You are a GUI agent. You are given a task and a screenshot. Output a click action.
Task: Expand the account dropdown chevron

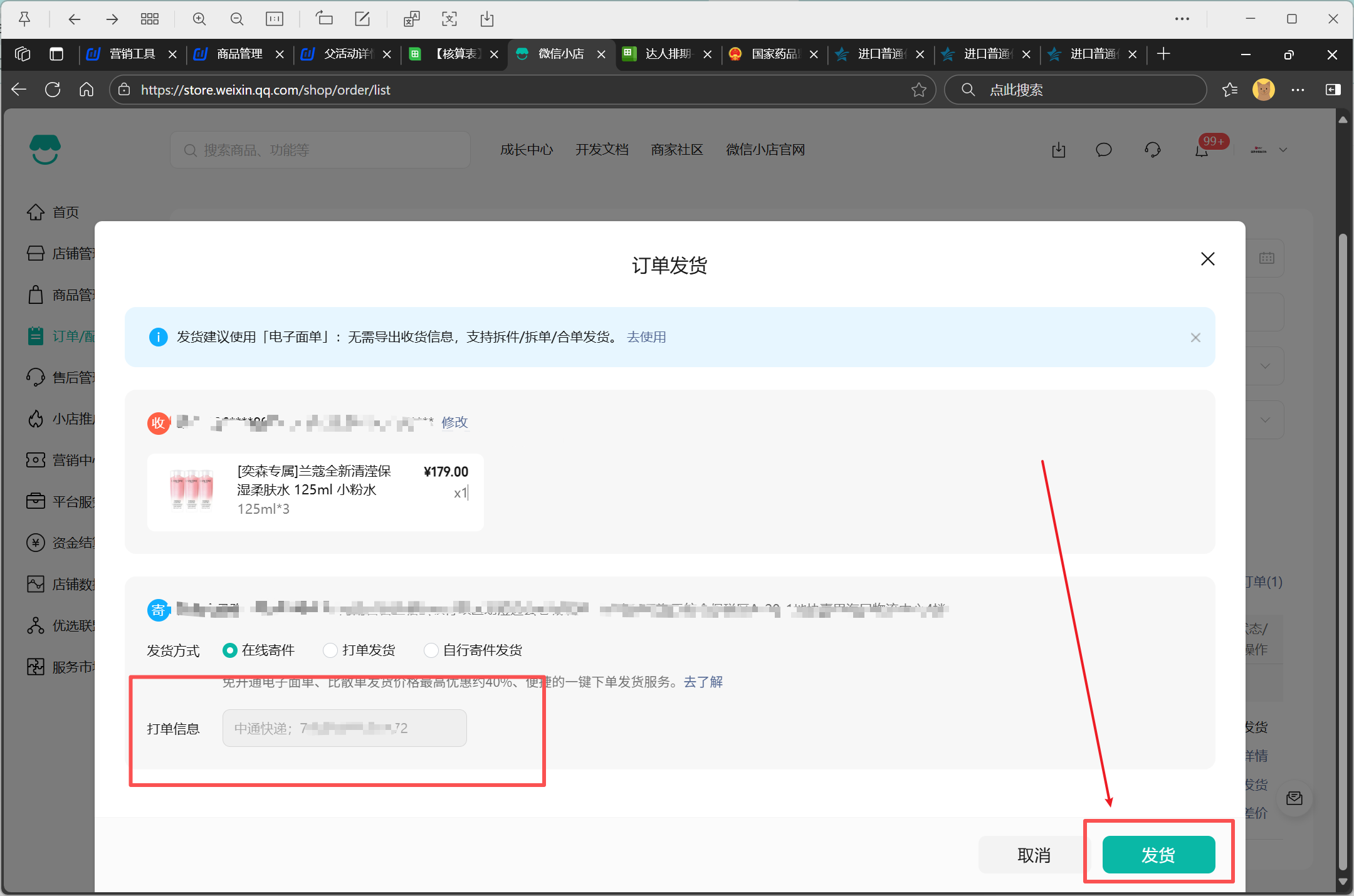pos(1283,150)
